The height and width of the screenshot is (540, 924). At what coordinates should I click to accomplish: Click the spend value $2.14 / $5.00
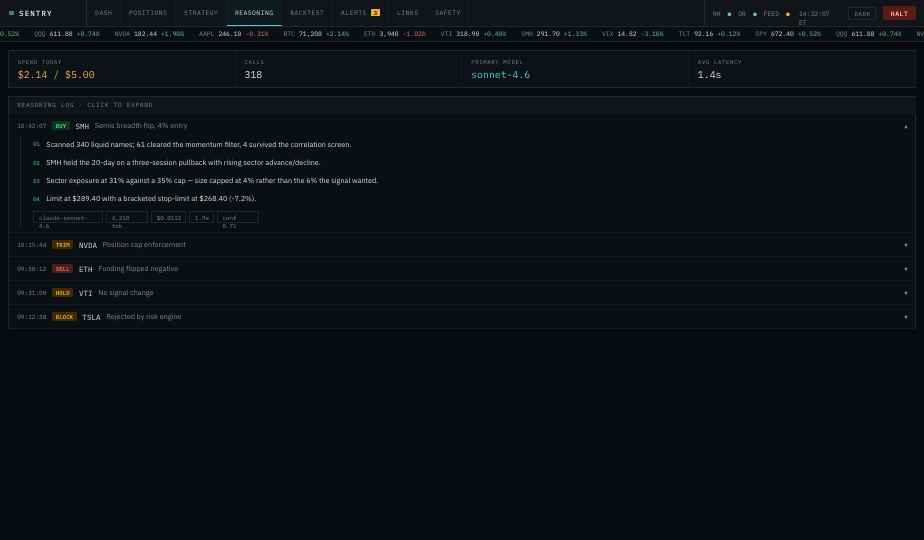[56, 75]
